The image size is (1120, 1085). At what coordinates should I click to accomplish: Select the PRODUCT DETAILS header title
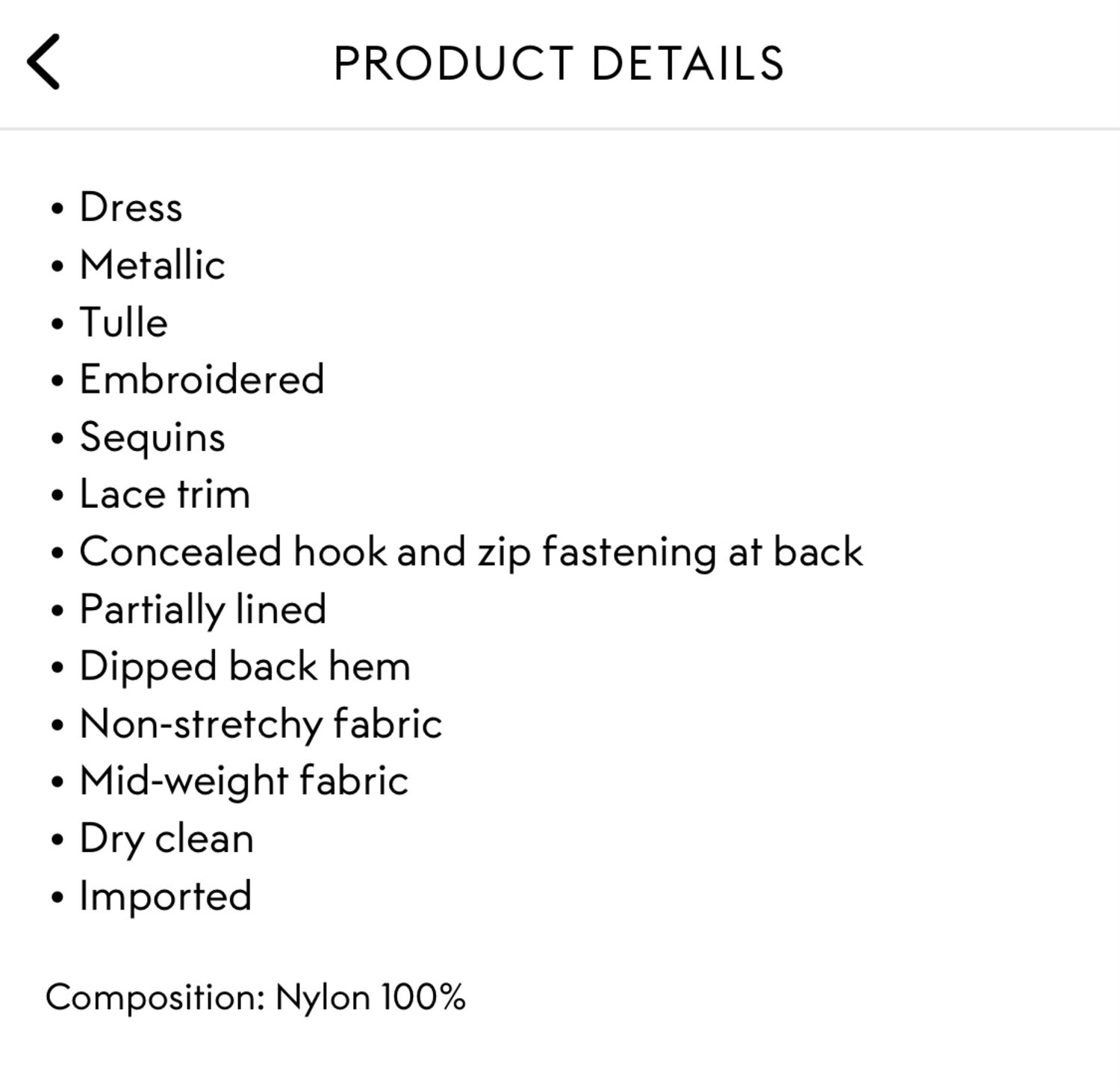559,63
